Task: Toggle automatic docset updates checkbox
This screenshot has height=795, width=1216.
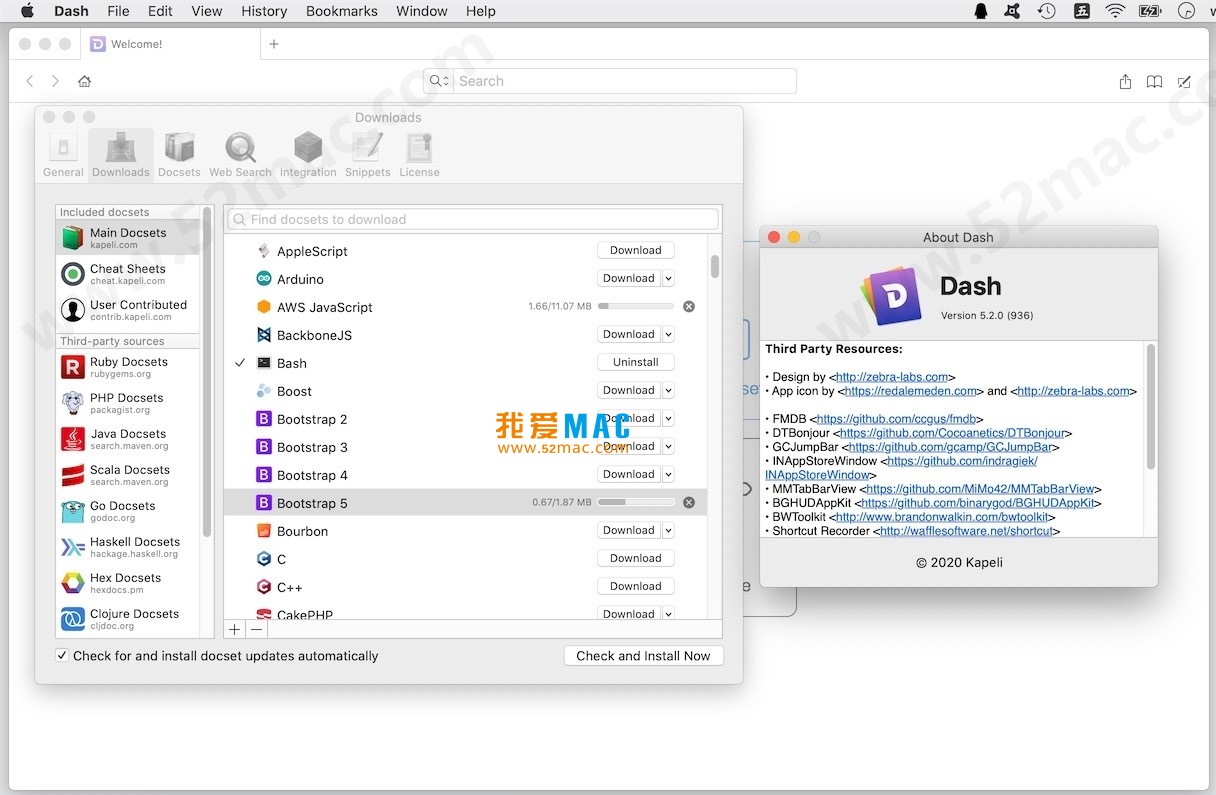Action: 62,656
